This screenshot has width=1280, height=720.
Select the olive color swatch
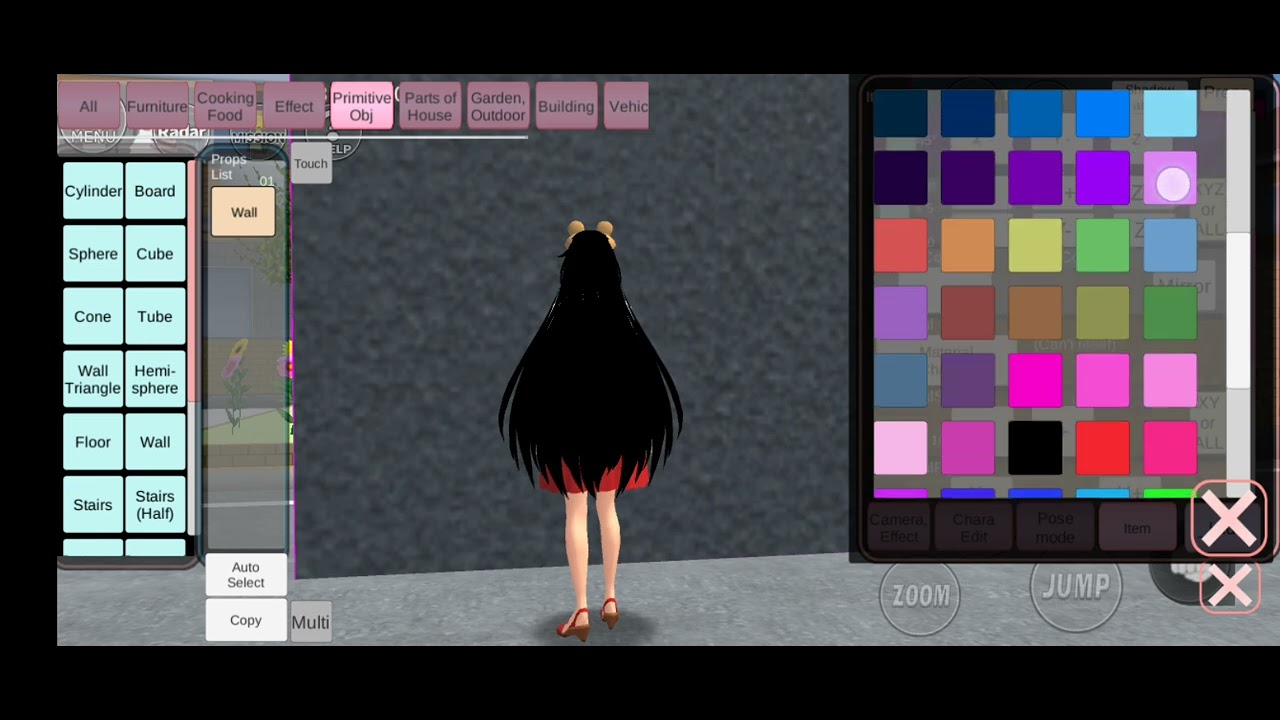click(x=1102, y=313)
